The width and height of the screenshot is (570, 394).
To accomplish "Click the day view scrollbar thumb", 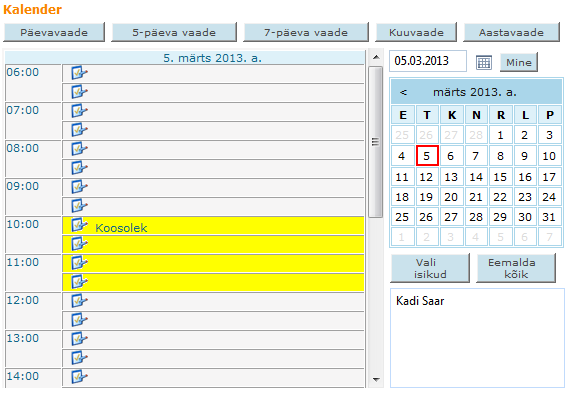I will pyautogui.click(x=376, y=142).
